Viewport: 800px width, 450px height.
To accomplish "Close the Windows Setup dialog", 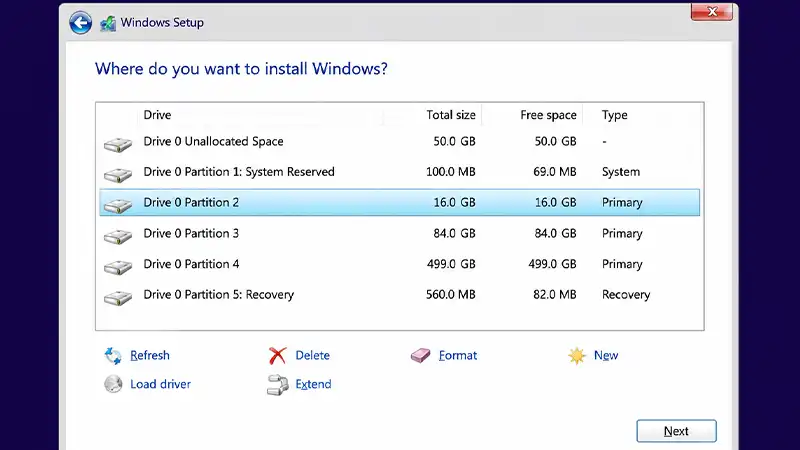I will [x=712, y=11].
